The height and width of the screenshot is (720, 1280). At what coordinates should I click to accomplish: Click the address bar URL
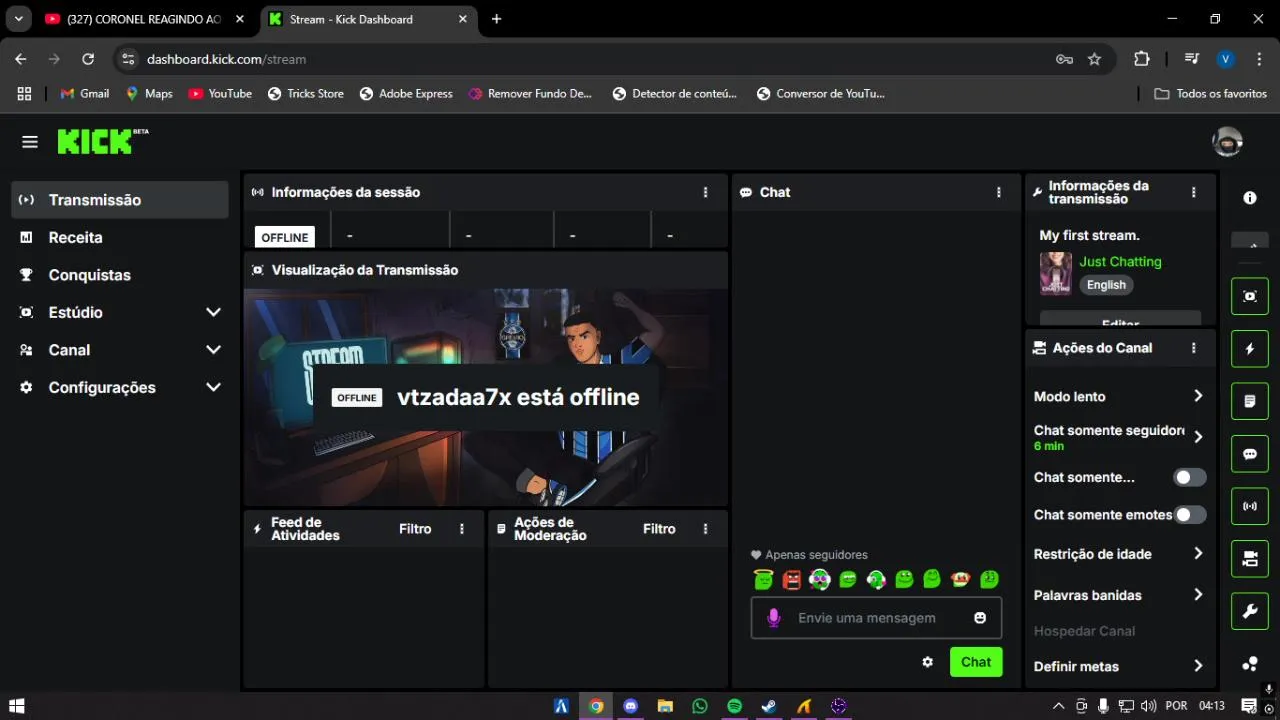(226, 59)
